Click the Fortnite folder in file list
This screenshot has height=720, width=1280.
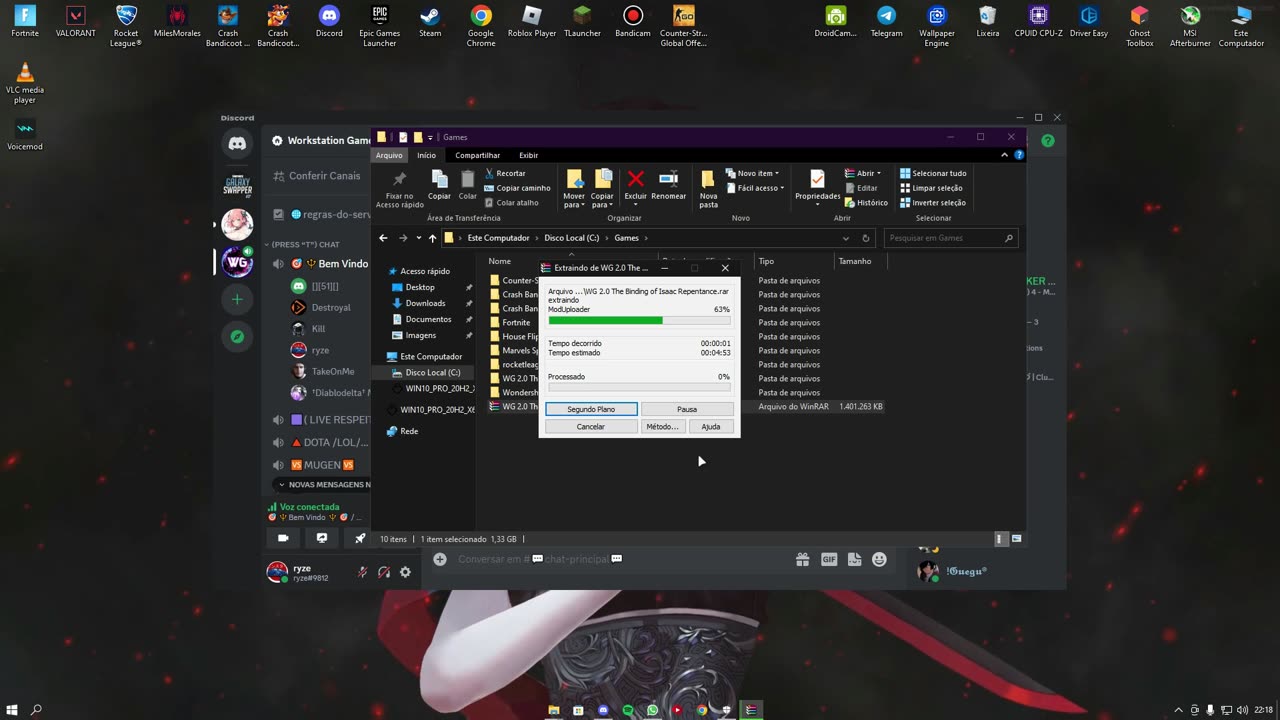pos(516,322)
